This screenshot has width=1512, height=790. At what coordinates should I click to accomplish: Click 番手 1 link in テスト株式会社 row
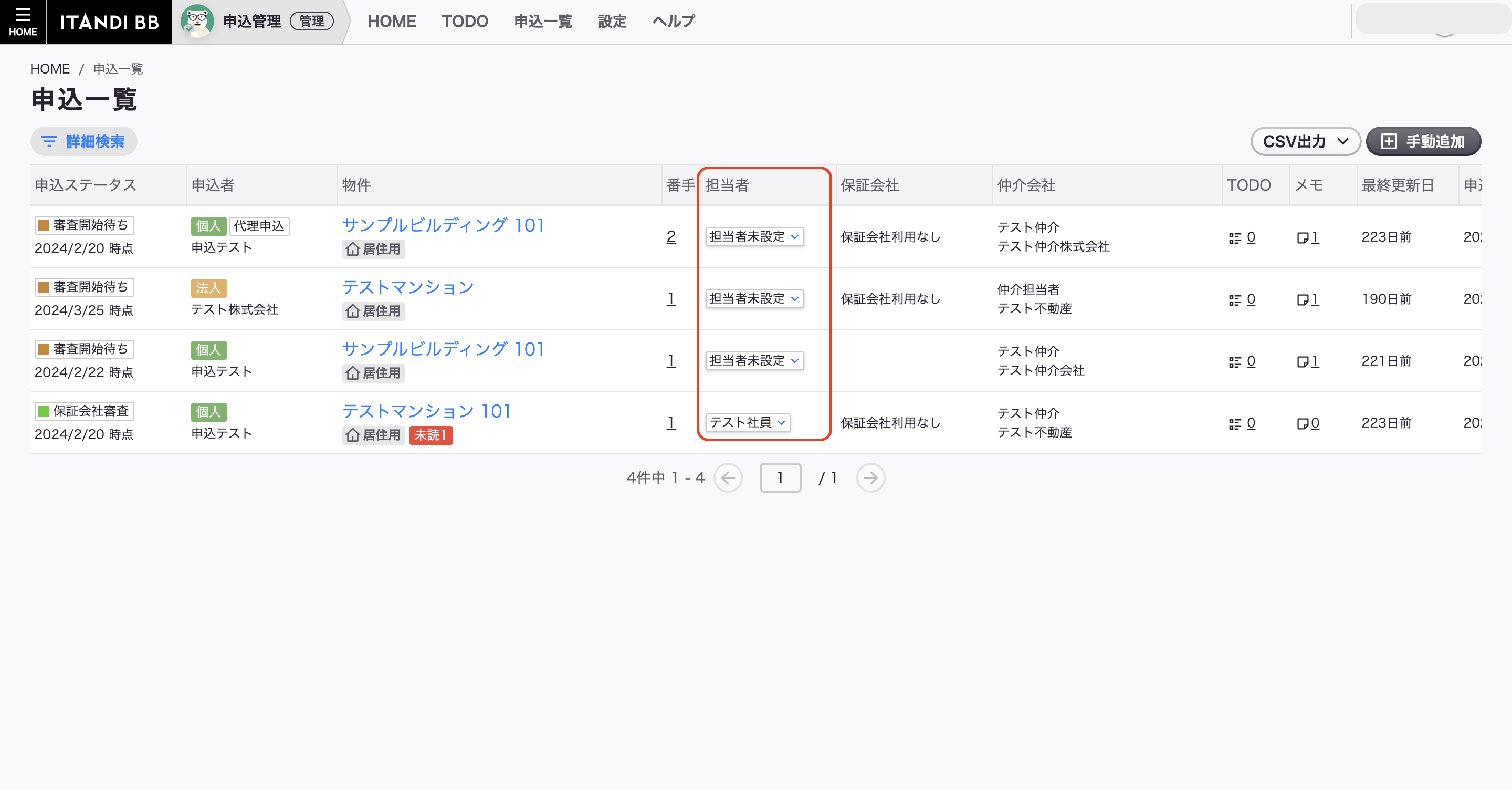coord(671,299)
